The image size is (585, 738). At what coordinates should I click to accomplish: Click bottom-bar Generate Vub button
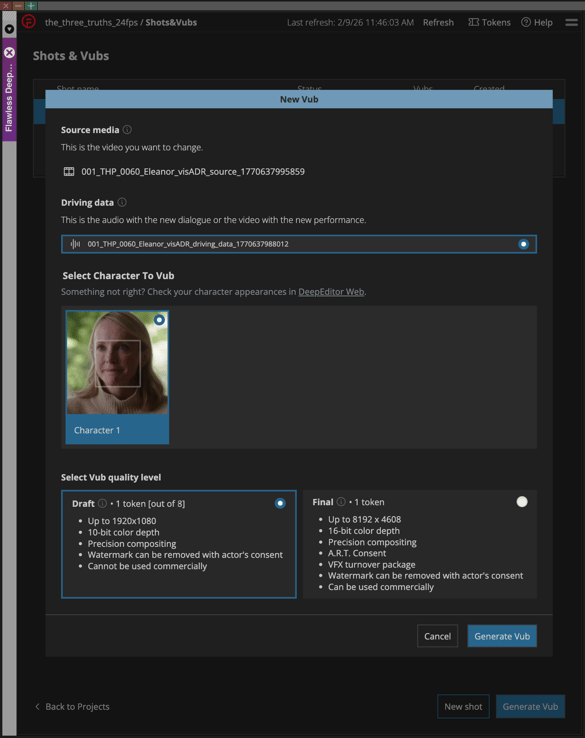pyautogui.click(x=530, y=706)
